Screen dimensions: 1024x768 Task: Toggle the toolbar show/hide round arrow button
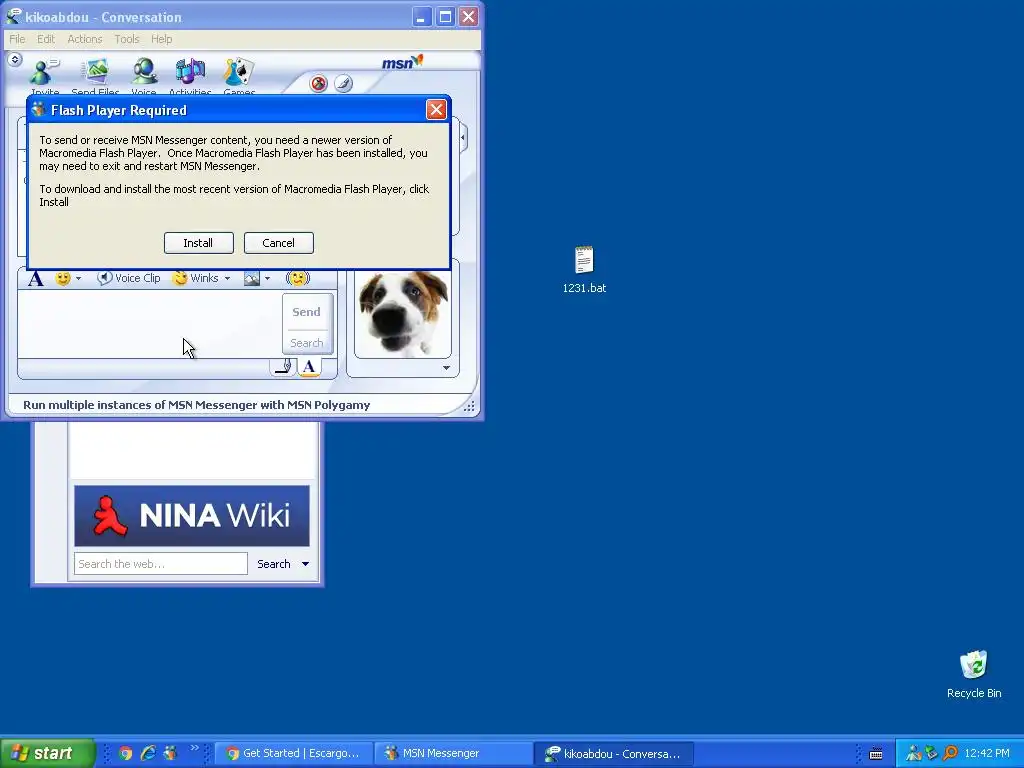click(14, 60)
